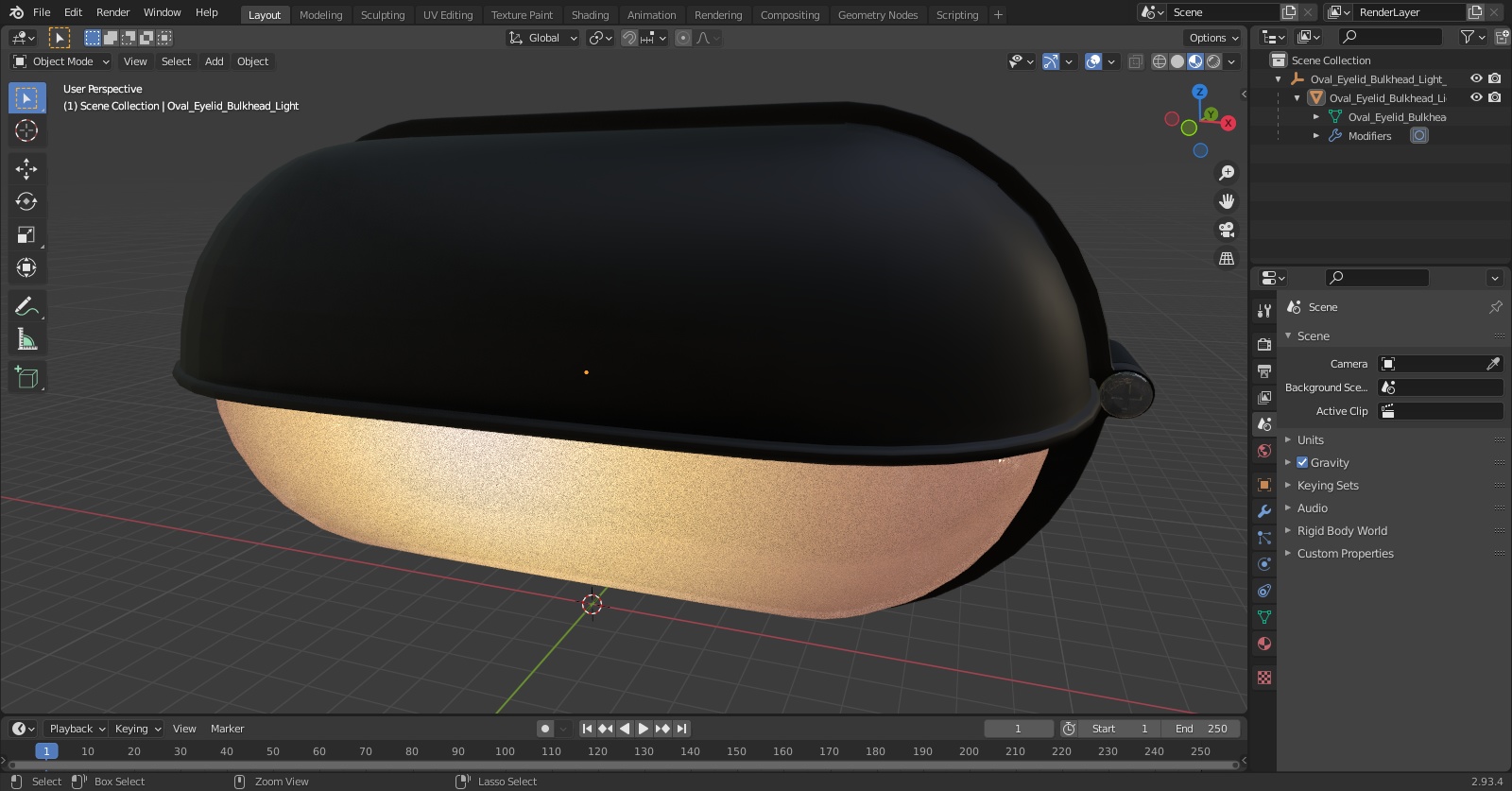Disable Oval_Eyelid_Bulkhead_Light_ collection in renders

point(1495,78)
